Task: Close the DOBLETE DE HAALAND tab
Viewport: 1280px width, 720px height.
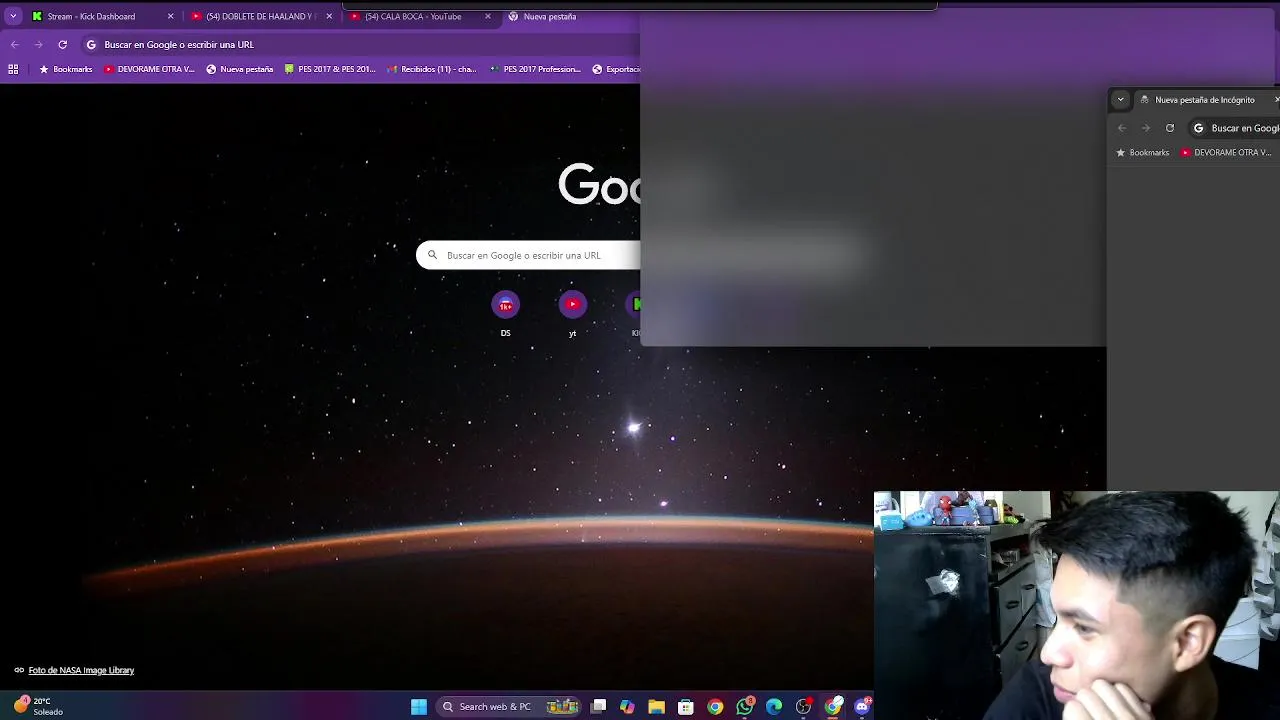Action: (329, 16)
